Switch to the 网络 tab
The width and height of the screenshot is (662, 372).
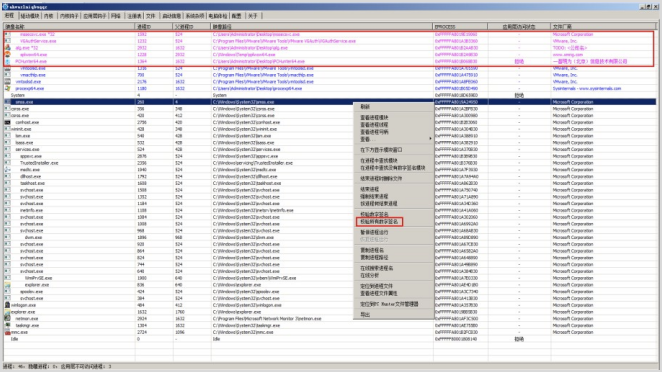click(116, 16)
